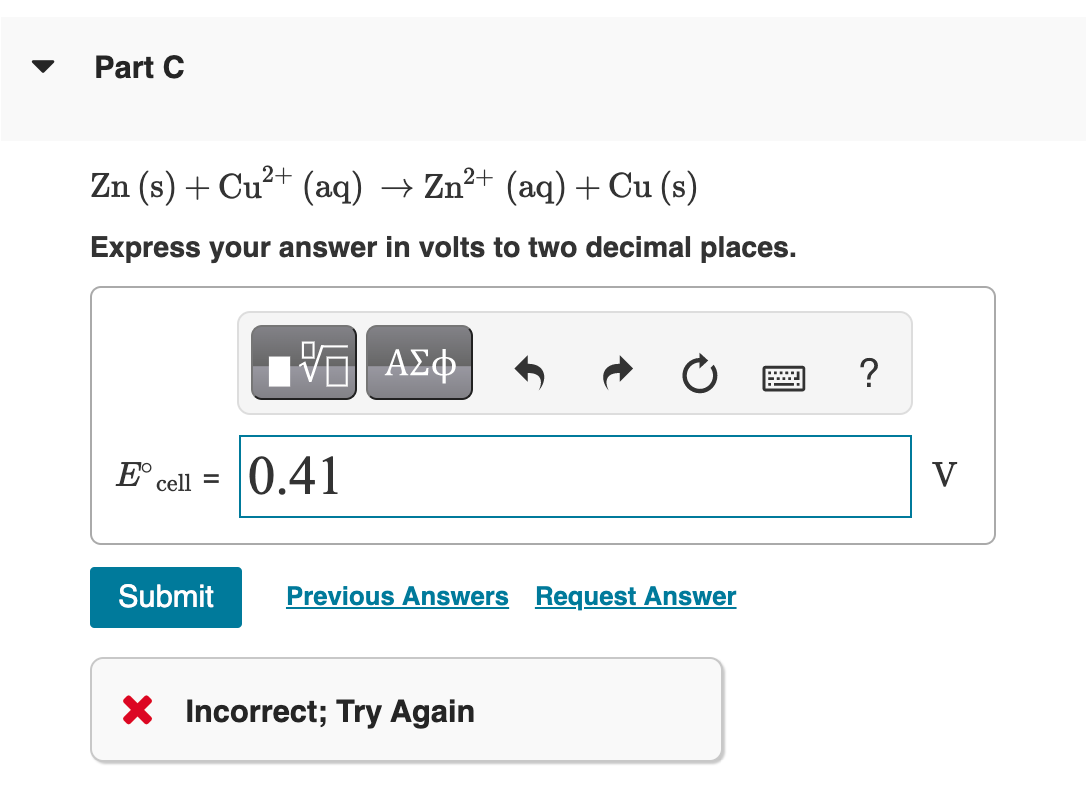
Task: Open Previous Answers
Action: click(396, 596)
